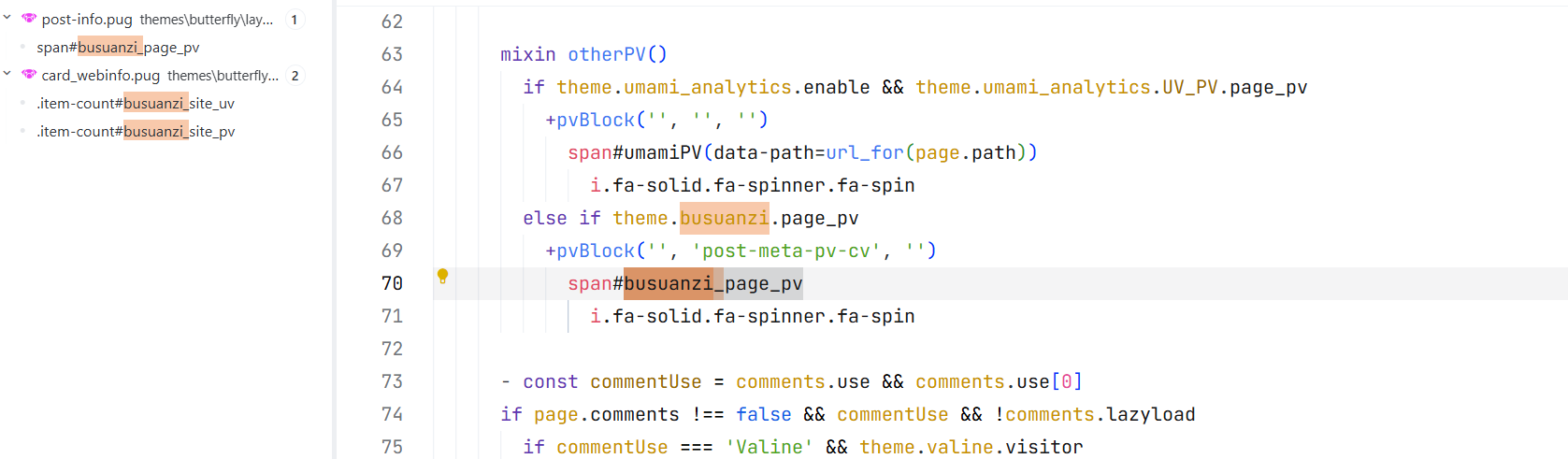Collapse the post-info.pug results group
Viewport: 1568px width, 459px height.
pos(7,18)
